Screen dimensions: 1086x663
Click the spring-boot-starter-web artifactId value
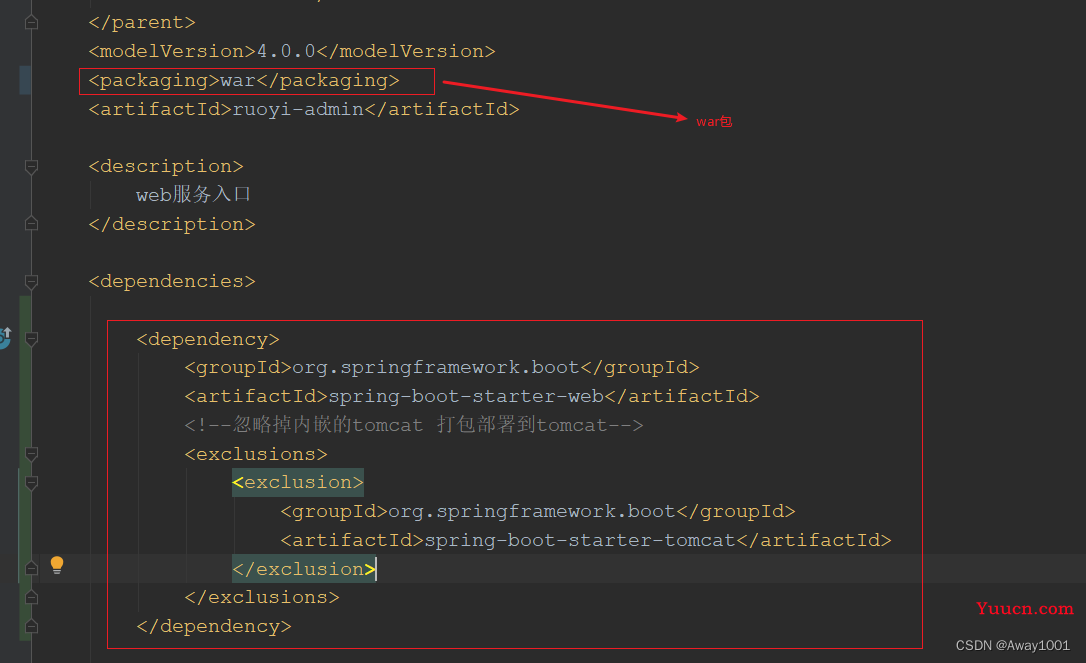pos(466,396)
